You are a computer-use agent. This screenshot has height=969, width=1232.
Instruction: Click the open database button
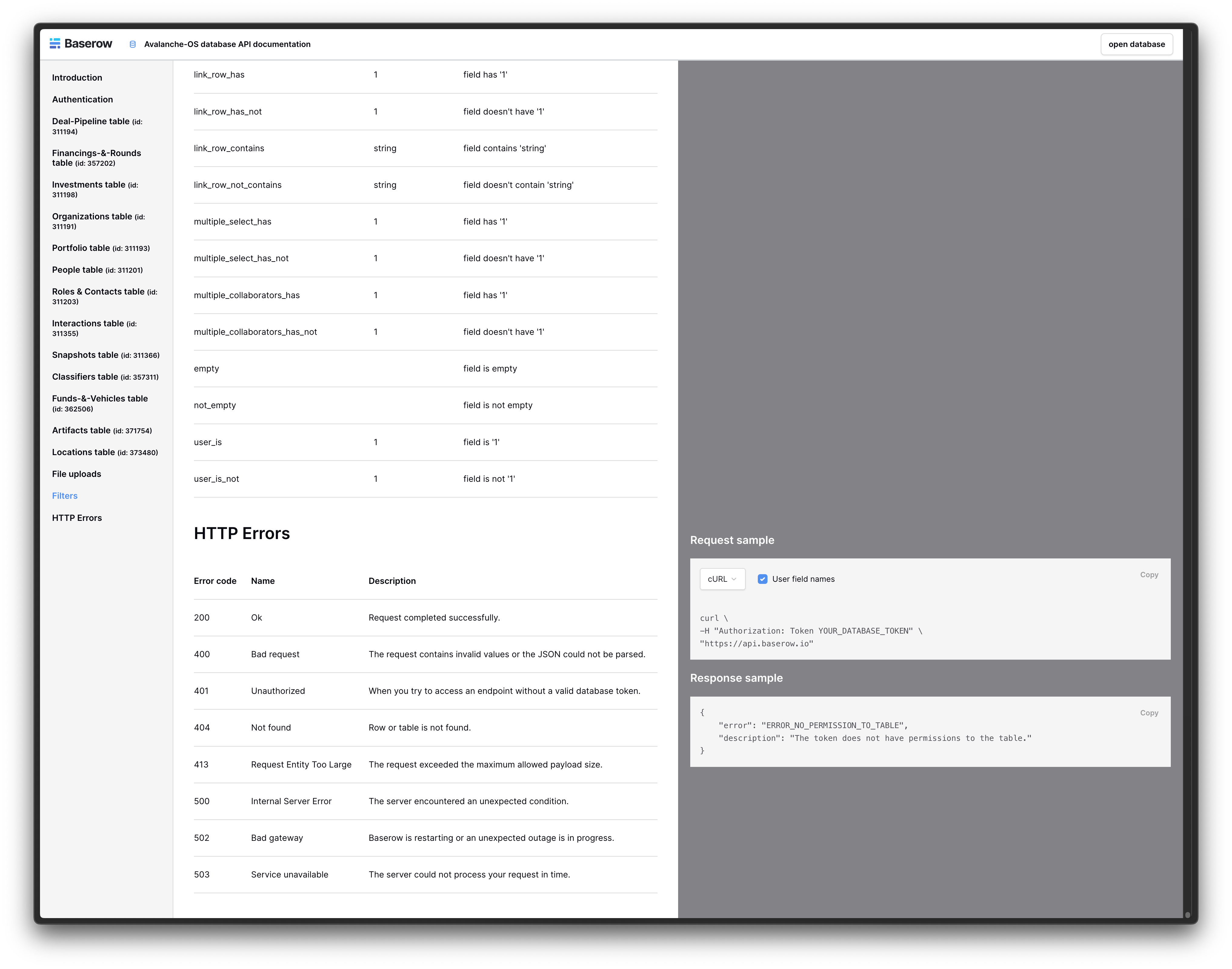[x=1136, y=44]
